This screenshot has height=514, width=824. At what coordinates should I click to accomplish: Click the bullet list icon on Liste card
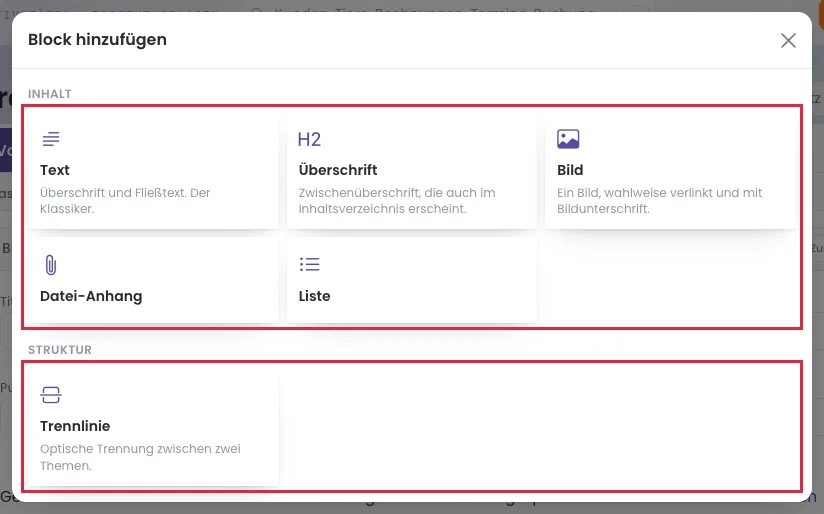310,264
